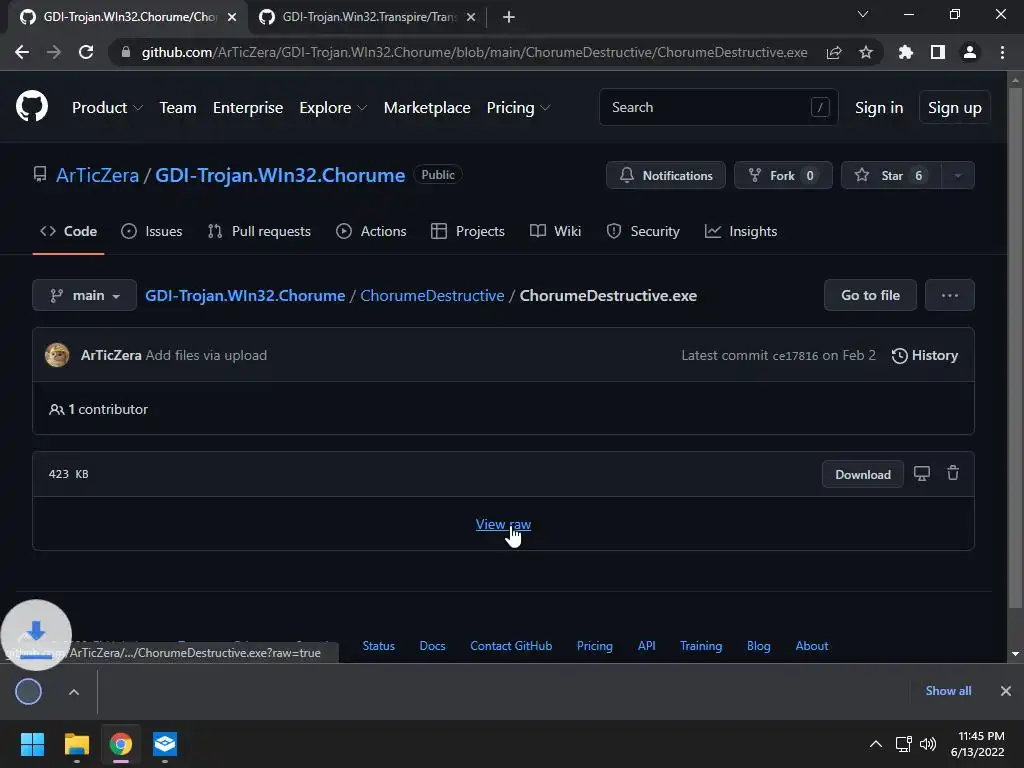Click the browser address bar URL
The width and height of the screenshot is (1024, 768).
(474, 52)
